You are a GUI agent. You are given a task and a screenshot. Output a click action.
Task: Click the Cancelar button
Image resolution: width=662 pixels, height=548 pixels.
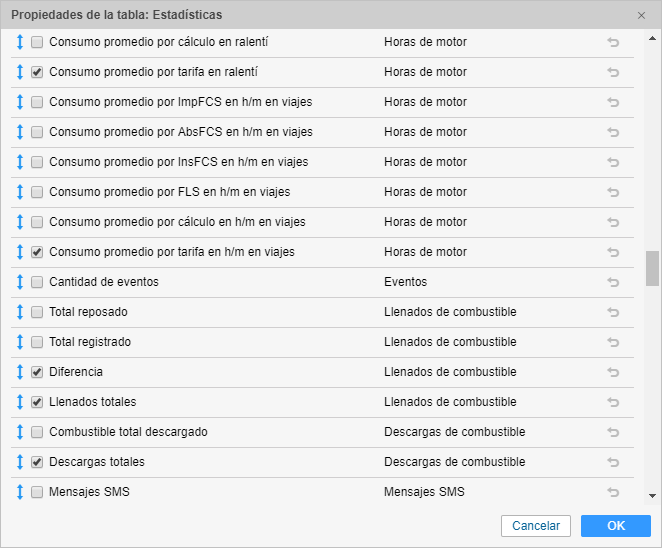pos(536,526)
